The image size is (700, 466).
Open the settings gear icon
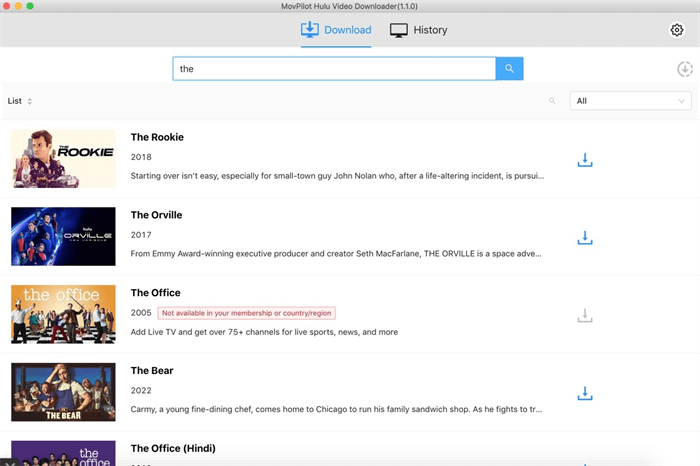(677, 30)
